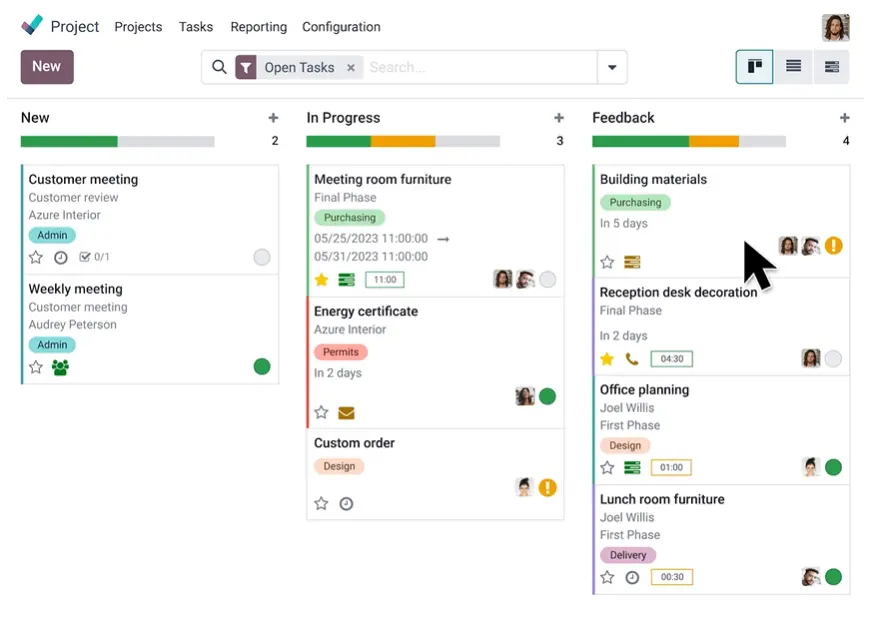
Task: Remove the Open Tasks filter
Action: [x=351, y=68]
